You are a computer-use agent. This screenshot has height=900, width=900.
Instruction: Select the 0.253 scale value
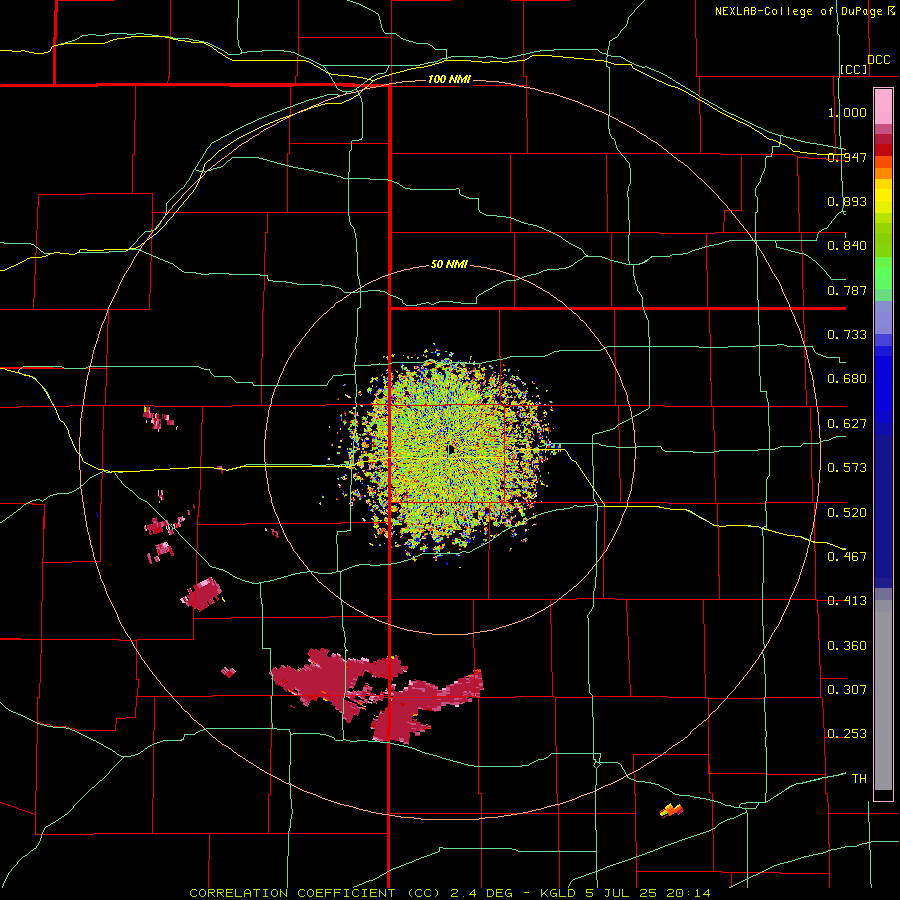pyautogui.click(x=847, y=734)
